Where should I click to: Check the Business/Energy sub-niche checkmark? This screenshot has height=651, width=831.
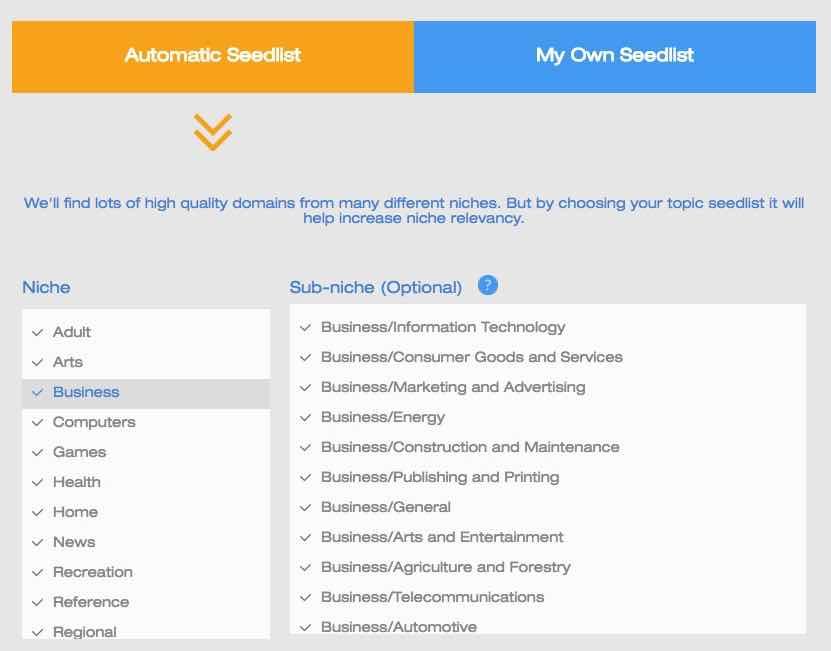coord(306,417)
